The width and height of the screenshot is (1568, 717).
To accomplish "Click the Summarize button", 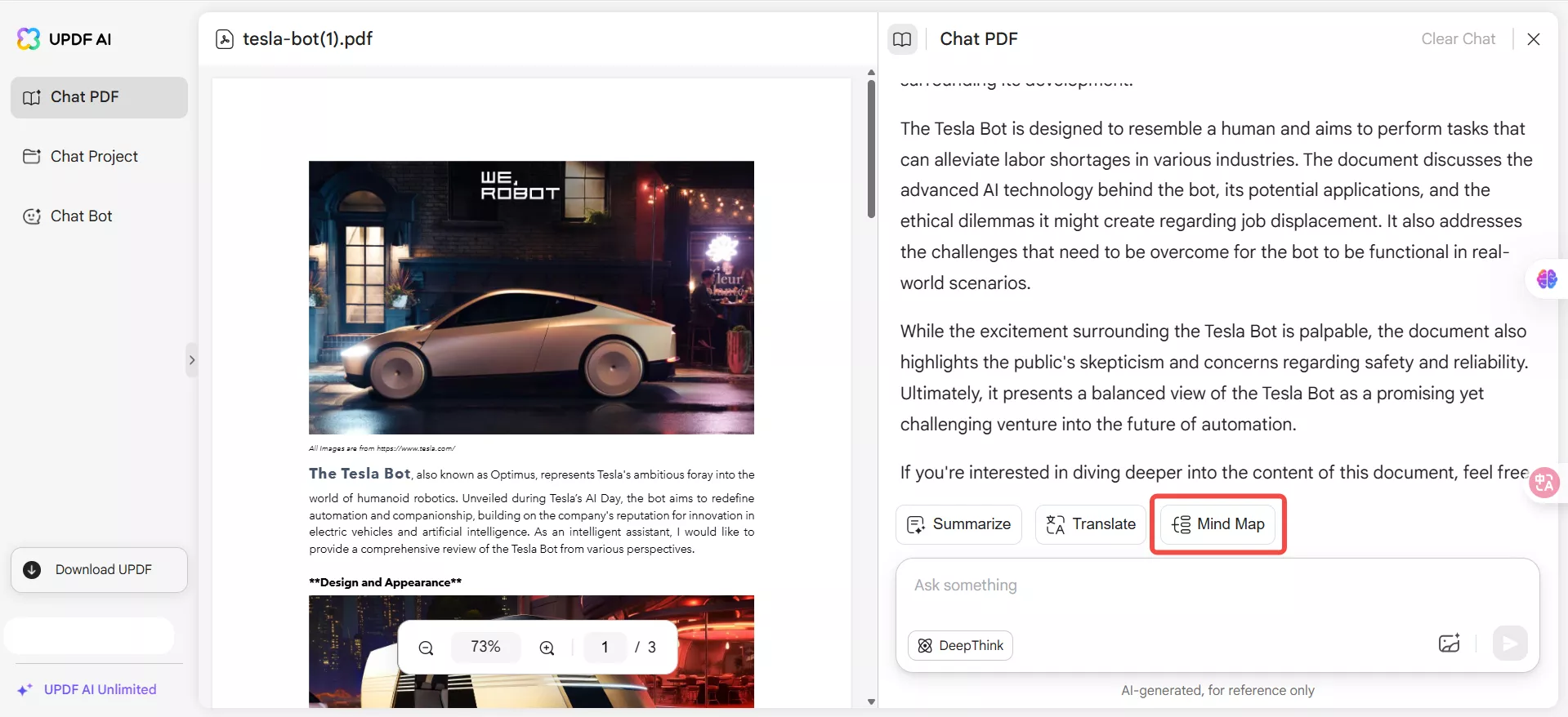I will click(x=958, y=524).
